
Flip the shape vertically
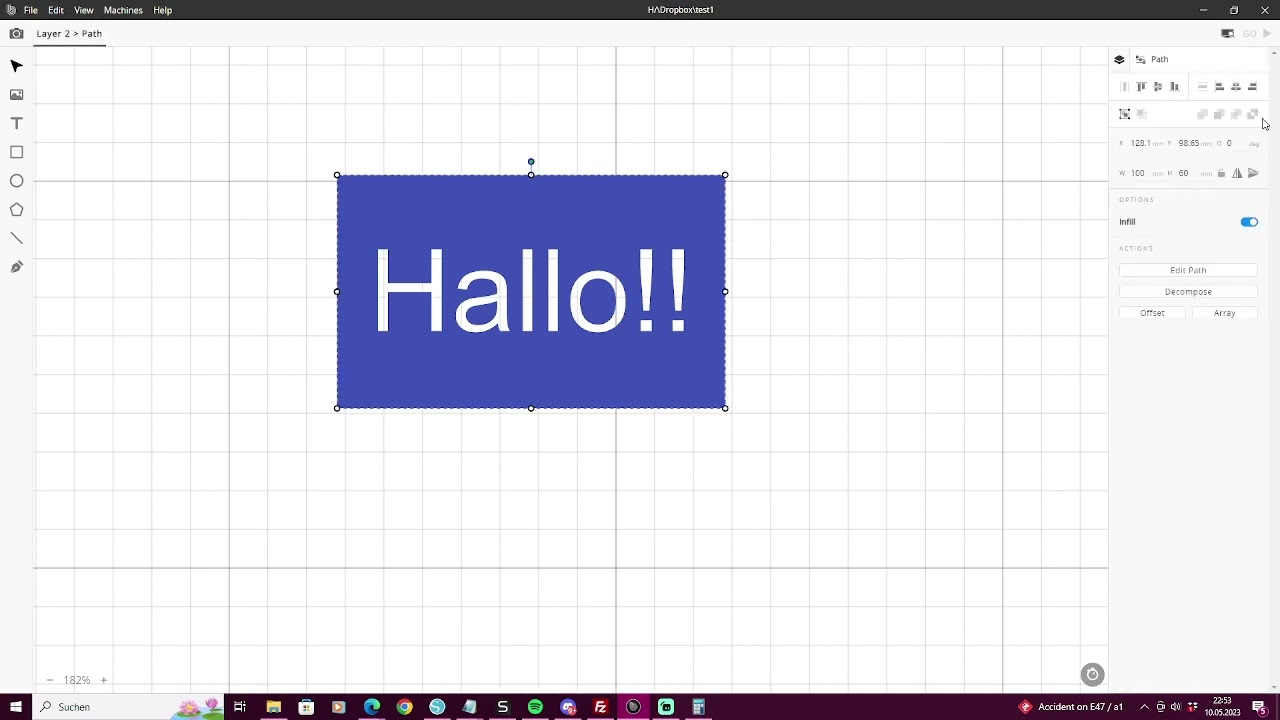(1253, 173)
